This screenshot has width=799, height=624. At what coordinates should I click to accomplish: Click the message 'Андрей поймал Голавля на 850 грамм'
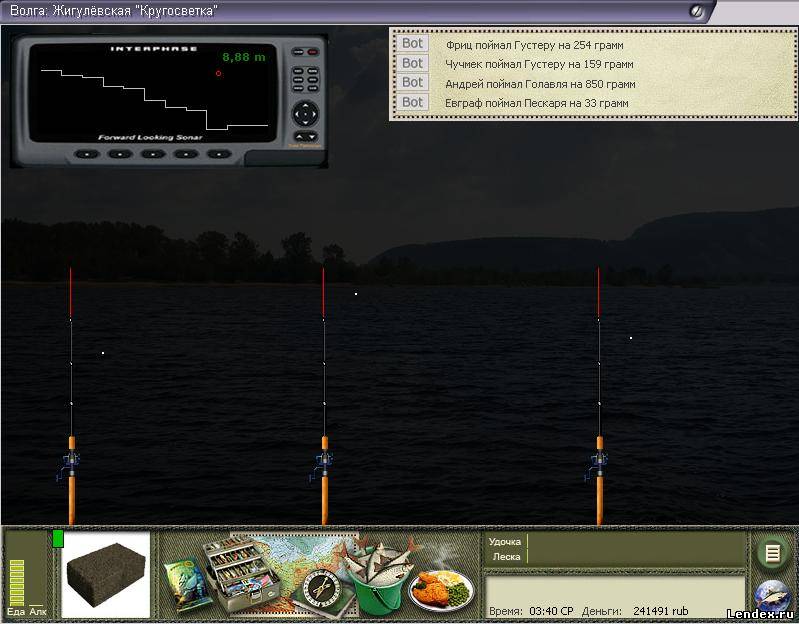[540, 84]
